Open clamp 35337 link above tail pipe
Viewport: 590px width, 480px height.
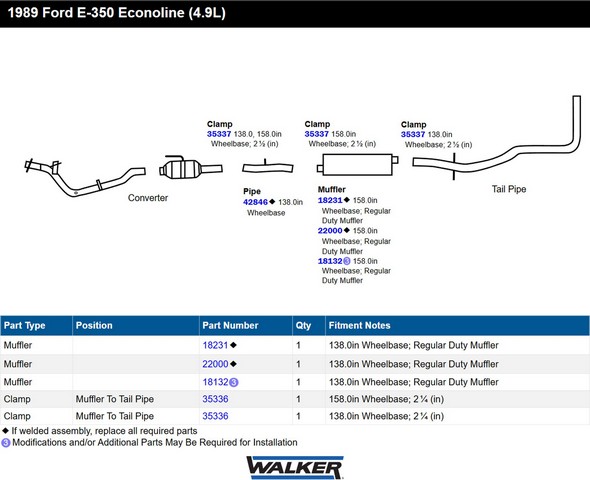pyautogui.click(x=413, y=134)
